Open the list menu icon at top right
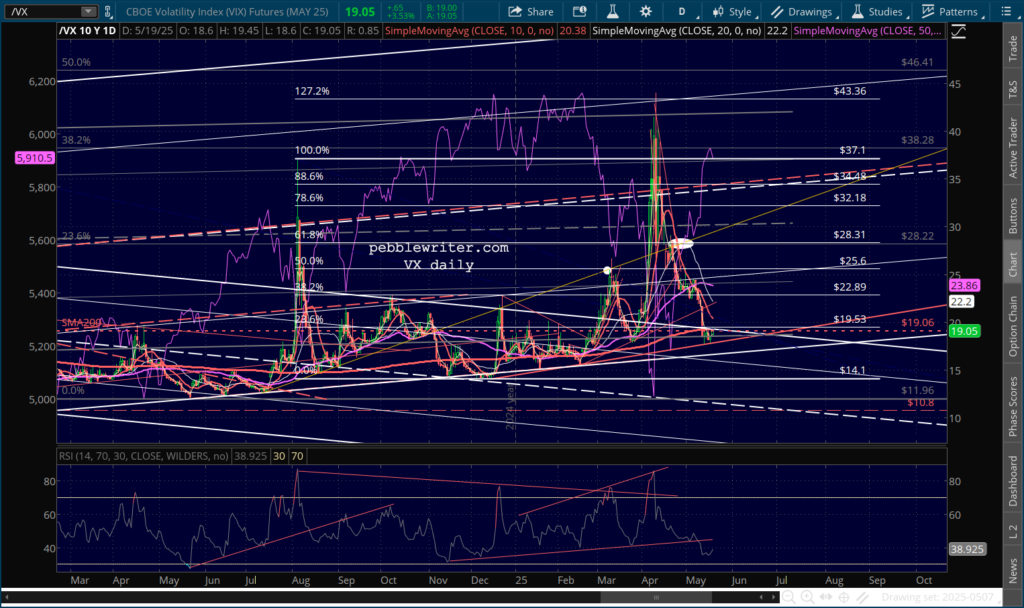The height and width of the screenshot is (608, 1024). point(1008,12)
